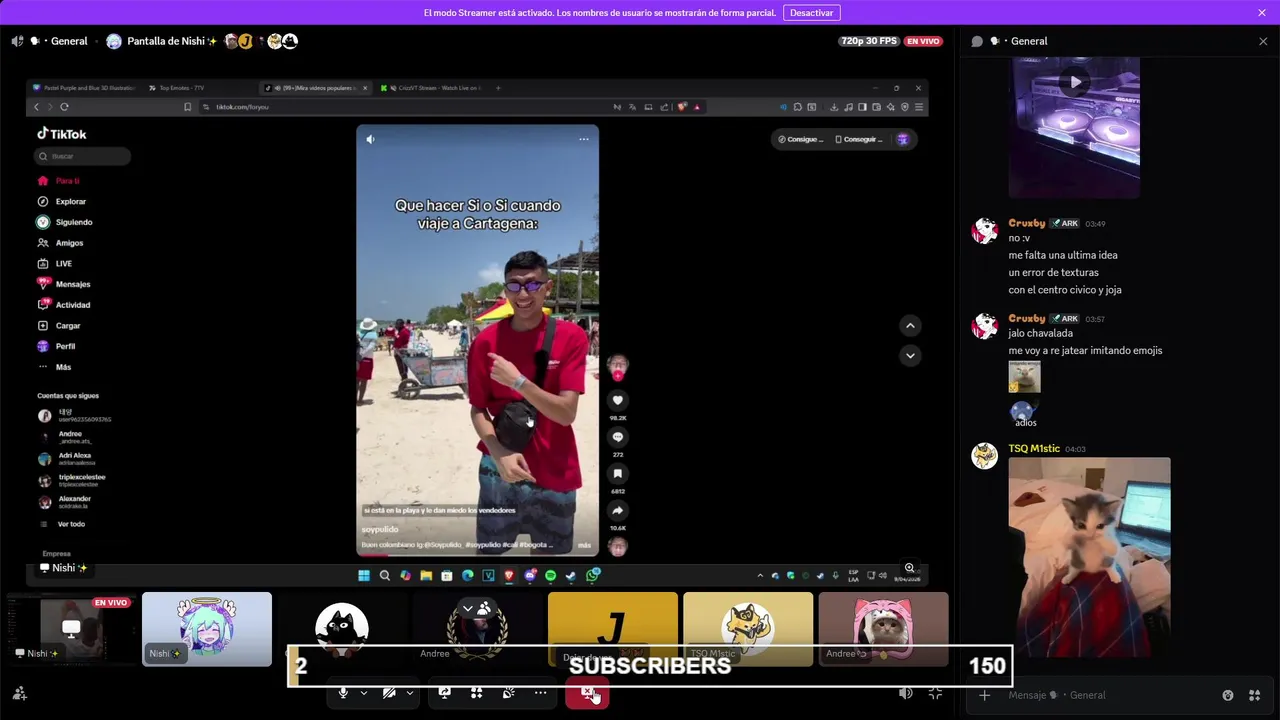Screen dimensions: 1280x720
Task: Click the TikTok share arrow icon
Action: pyautogui.click(x=618, y=510)
